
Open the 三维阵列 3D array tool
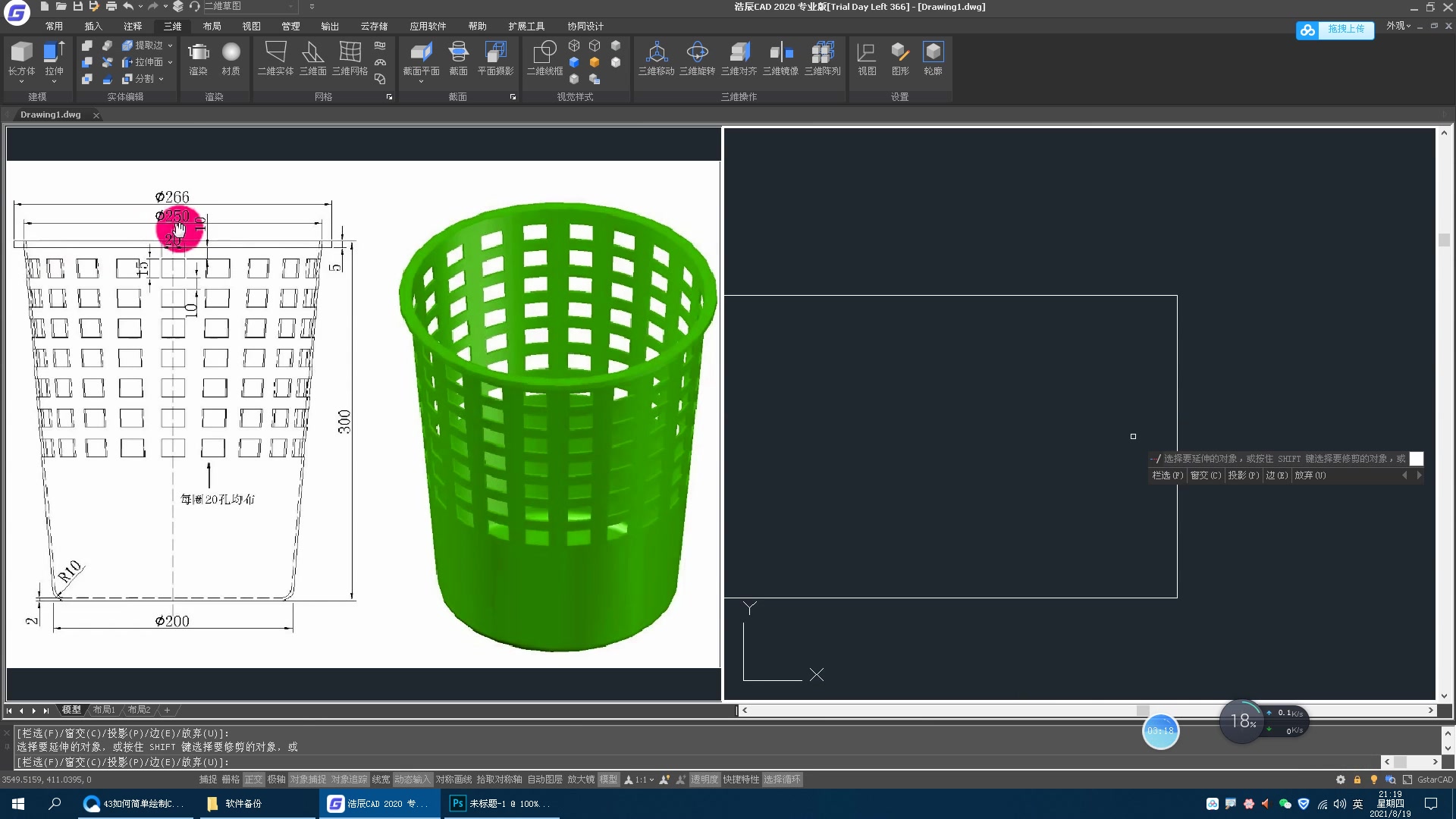point(822,58)
